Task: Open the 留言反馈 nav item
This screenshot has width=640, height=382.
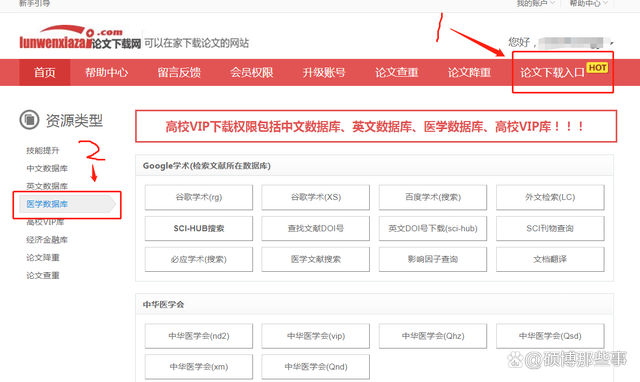Action: tap(179, 73)
